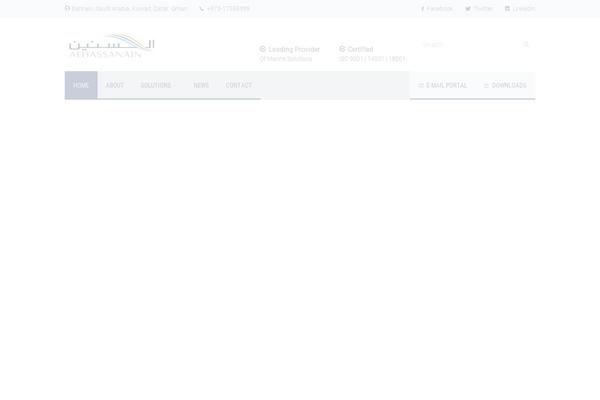The image size is (600, 400).
Task: Click the Certified heading text
Action: point(360,49)
